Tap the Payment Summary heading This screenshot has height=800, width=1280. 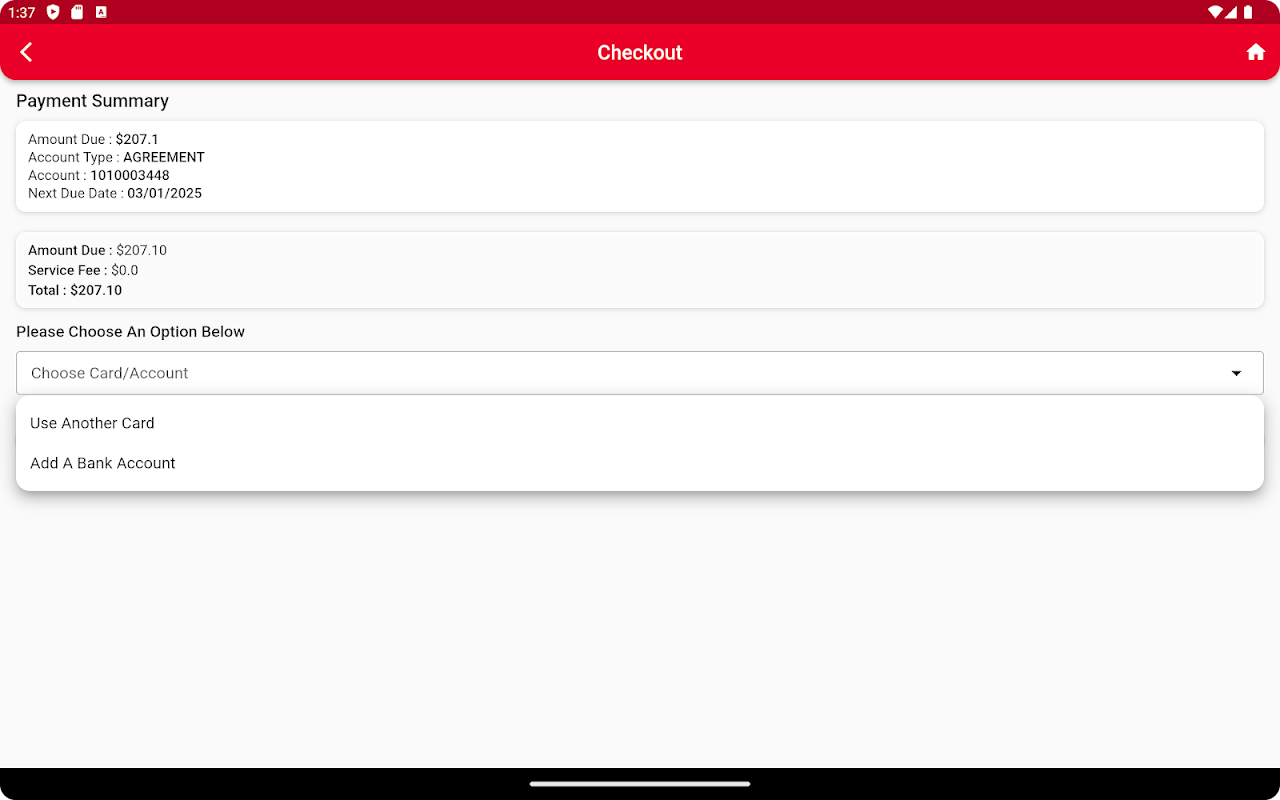tap(92, 101)
